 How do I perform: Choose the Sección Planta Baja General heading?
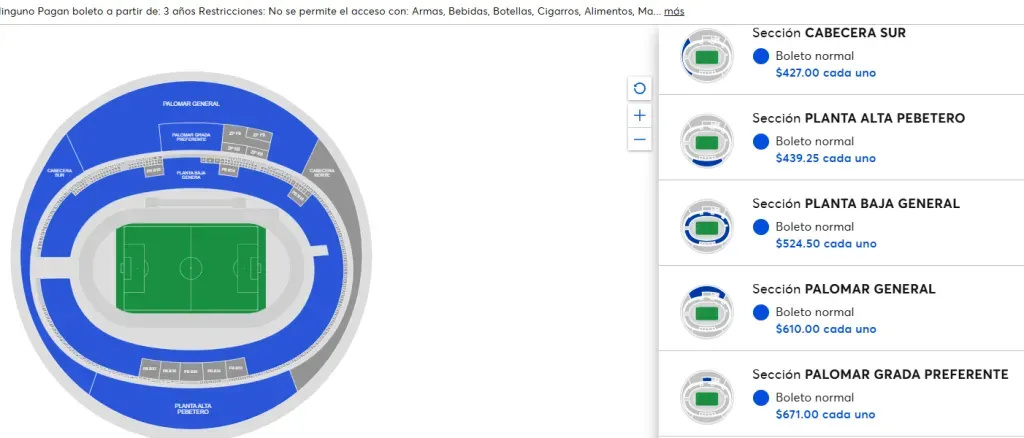pos(855,204)
